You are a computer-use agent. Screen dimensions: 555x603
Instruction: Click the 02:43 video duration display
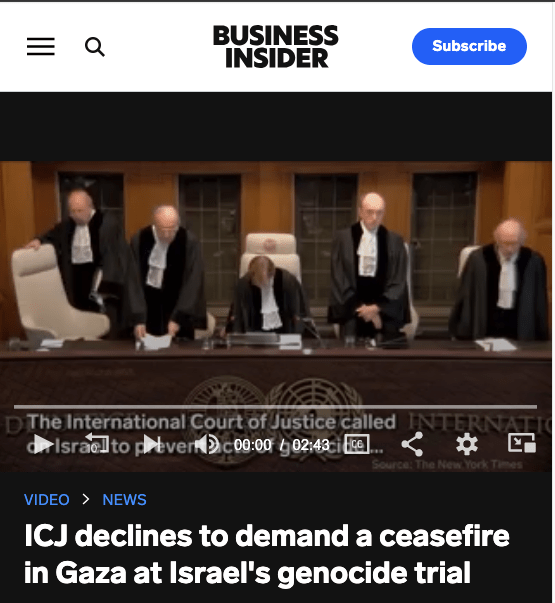[311, 445]
